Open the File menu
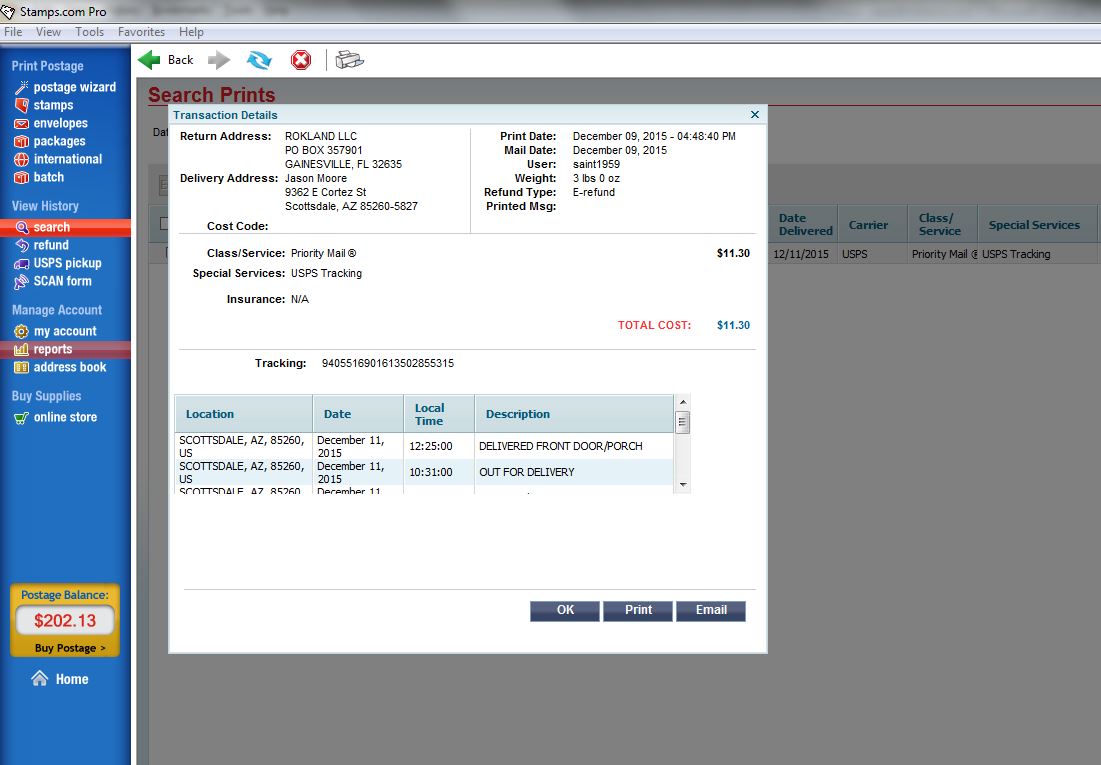This screenshot has height=765, width=1101. point(13,32)
